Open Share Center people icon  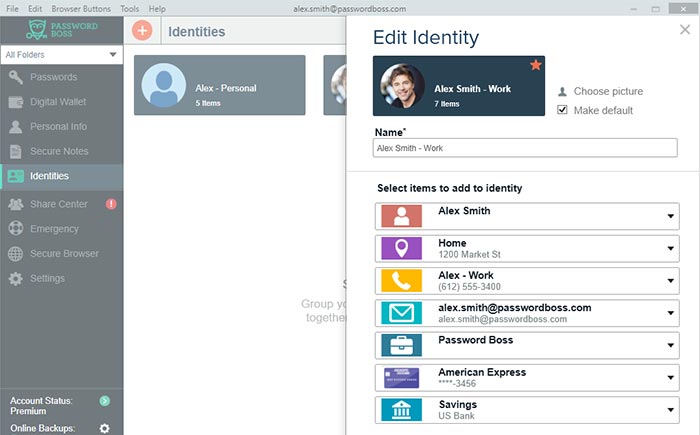(x=16, y=204)
